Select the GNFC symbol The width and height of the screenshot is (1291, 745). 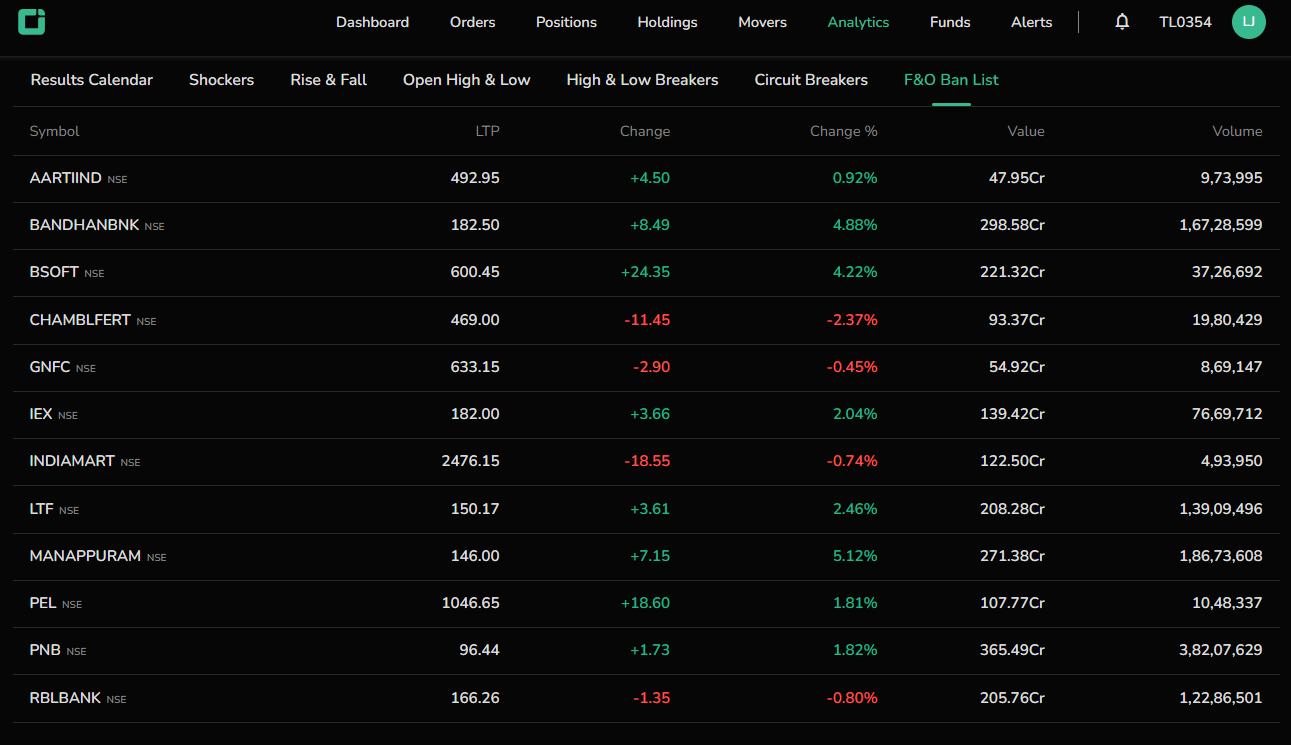pos(50,367)
